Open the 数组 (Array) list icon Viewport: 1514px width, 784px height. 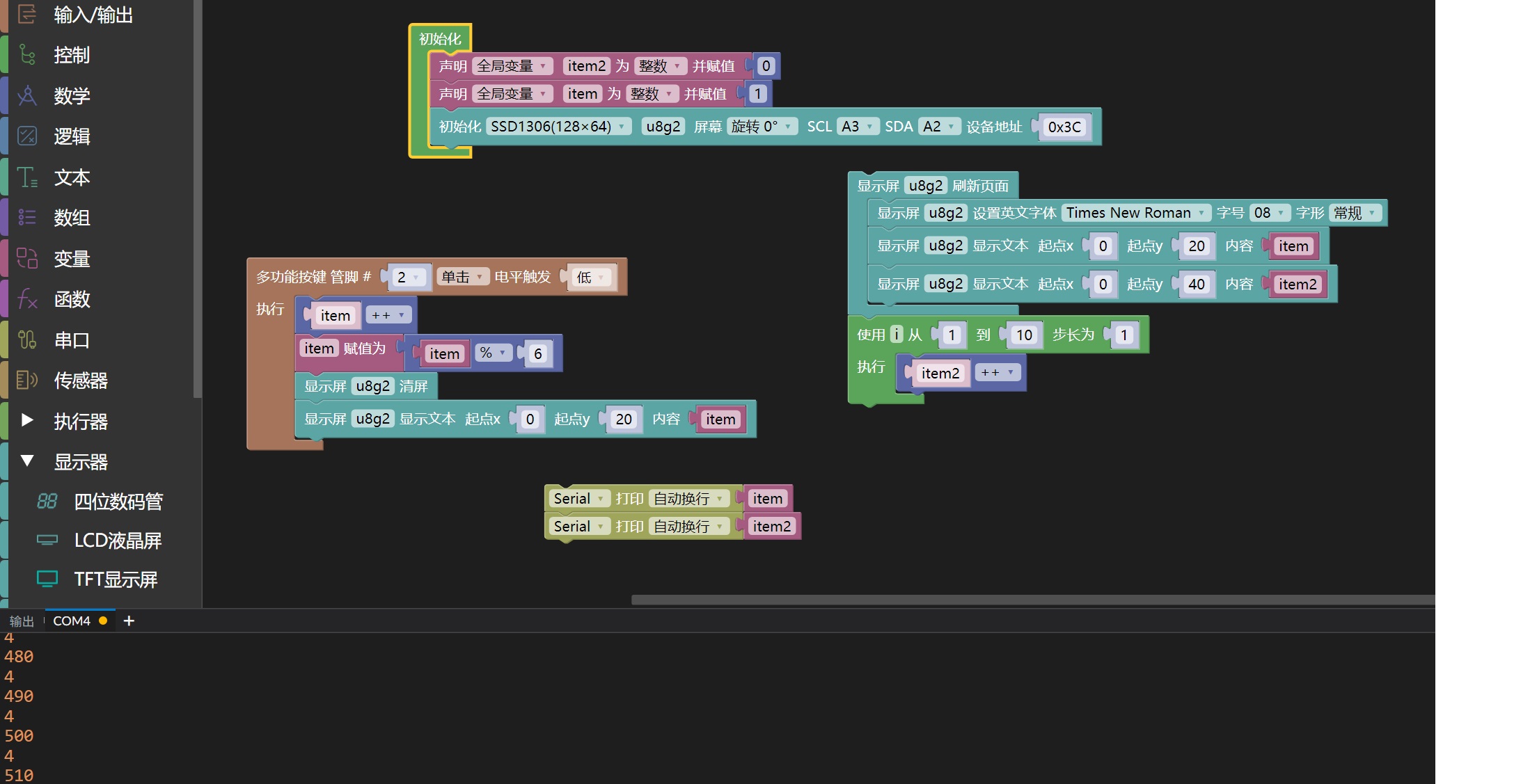point(26,218)
